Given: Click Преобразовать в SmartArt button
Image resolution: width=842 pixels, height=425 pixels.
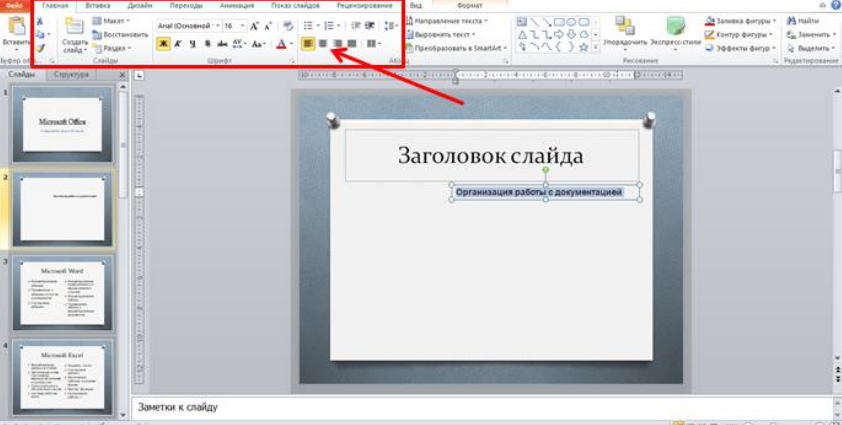Looking at the screenshot, I should click(458, 47).
